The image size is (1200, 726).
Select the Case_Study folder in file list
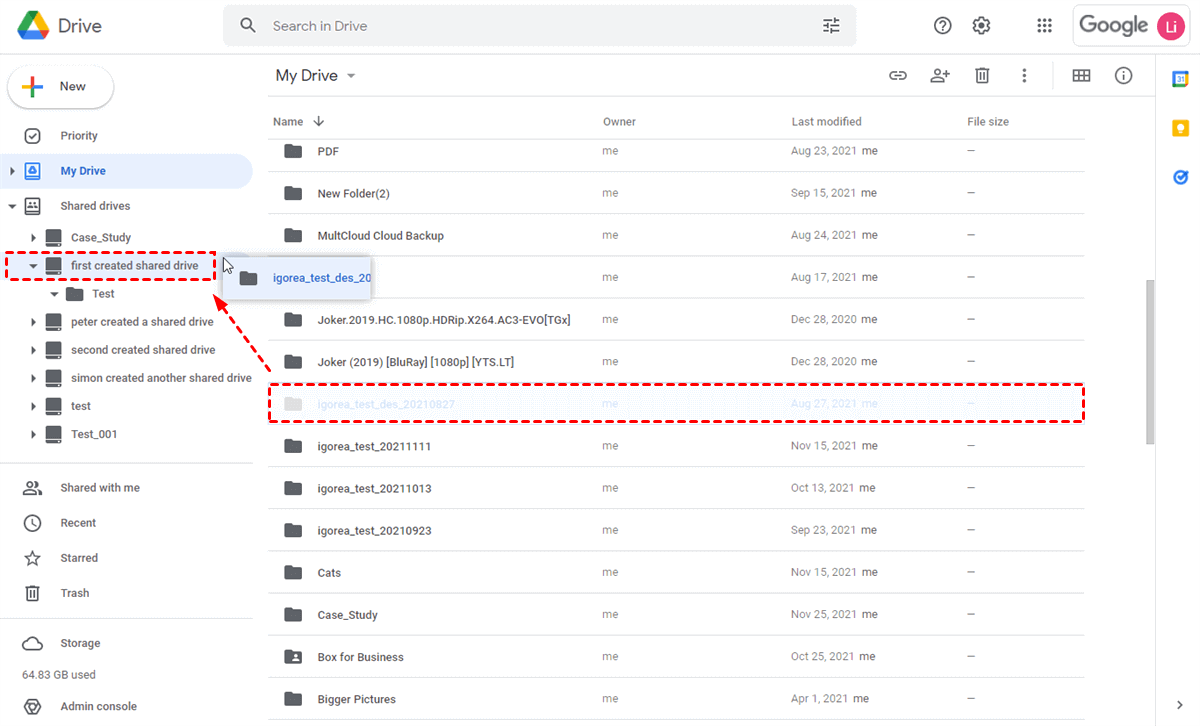tap(676, 615)
